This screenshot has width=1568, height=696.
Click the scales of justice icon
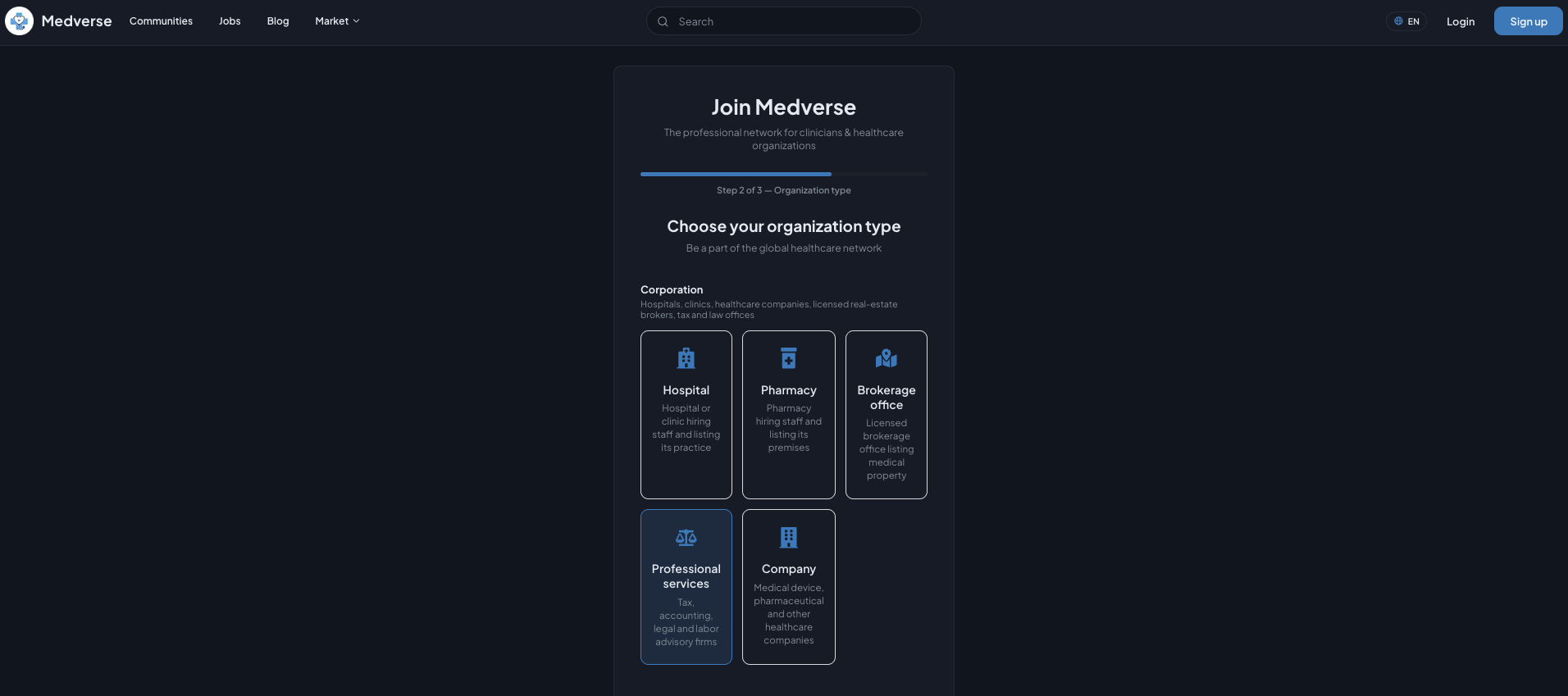[686, 538]
